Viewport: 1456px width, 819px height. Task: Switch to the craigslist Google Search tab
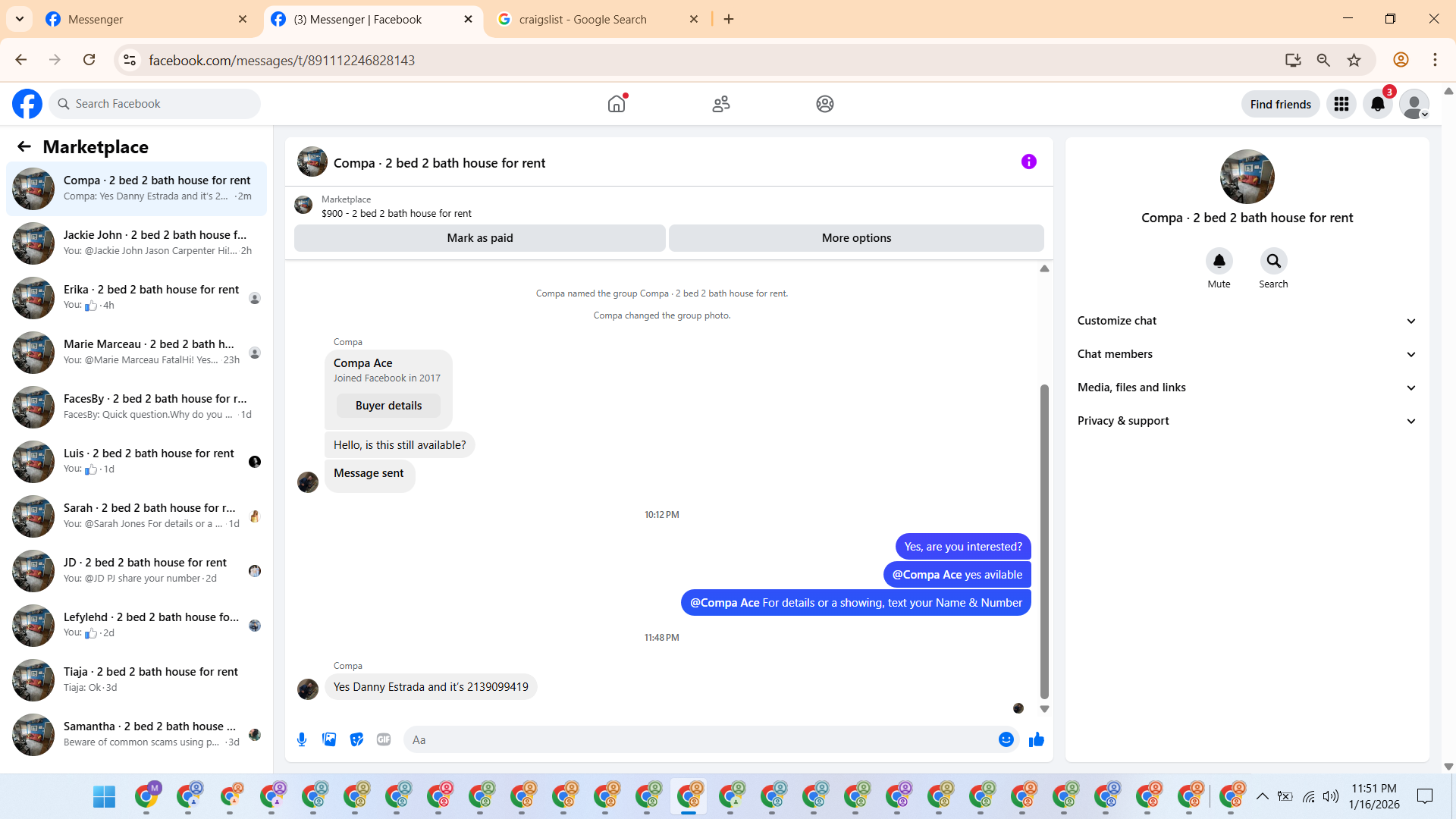point(582,19)
